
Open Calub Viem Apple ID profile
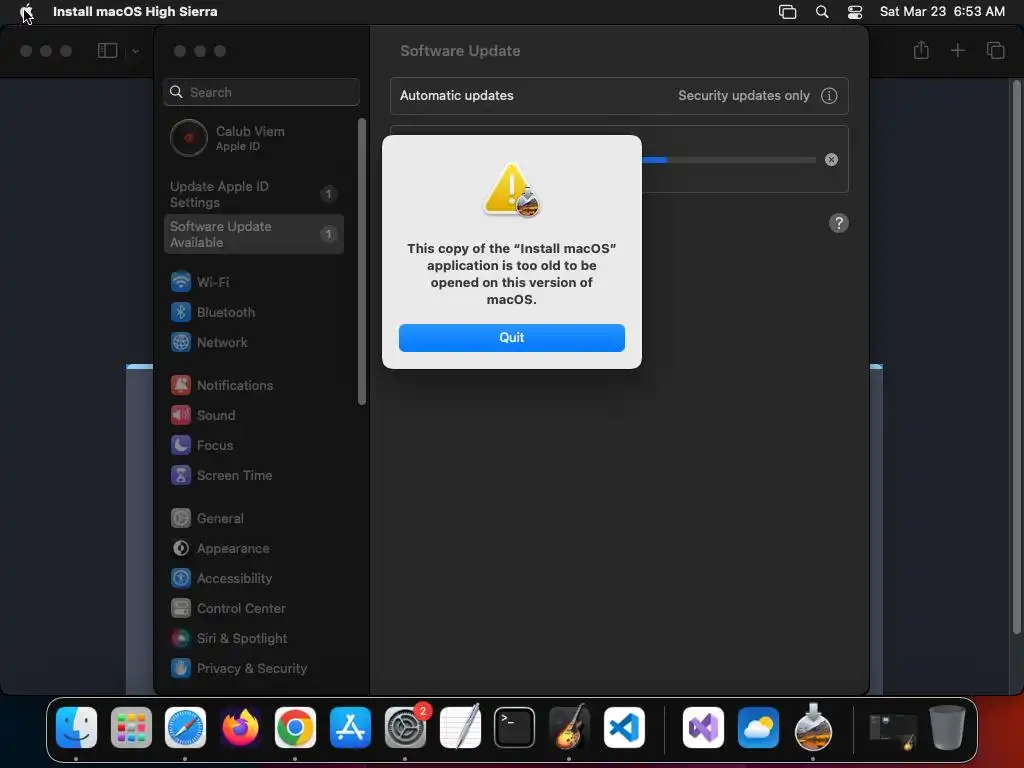point(253,138)
